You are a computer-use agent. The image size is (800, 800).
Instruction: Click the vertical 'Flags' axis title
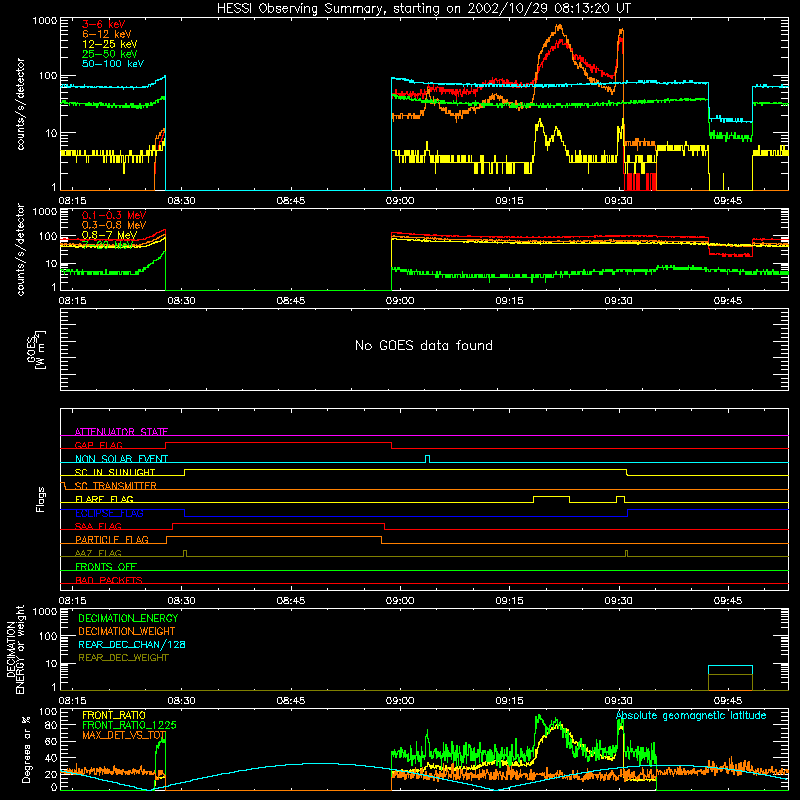click(x=41, y=499)
